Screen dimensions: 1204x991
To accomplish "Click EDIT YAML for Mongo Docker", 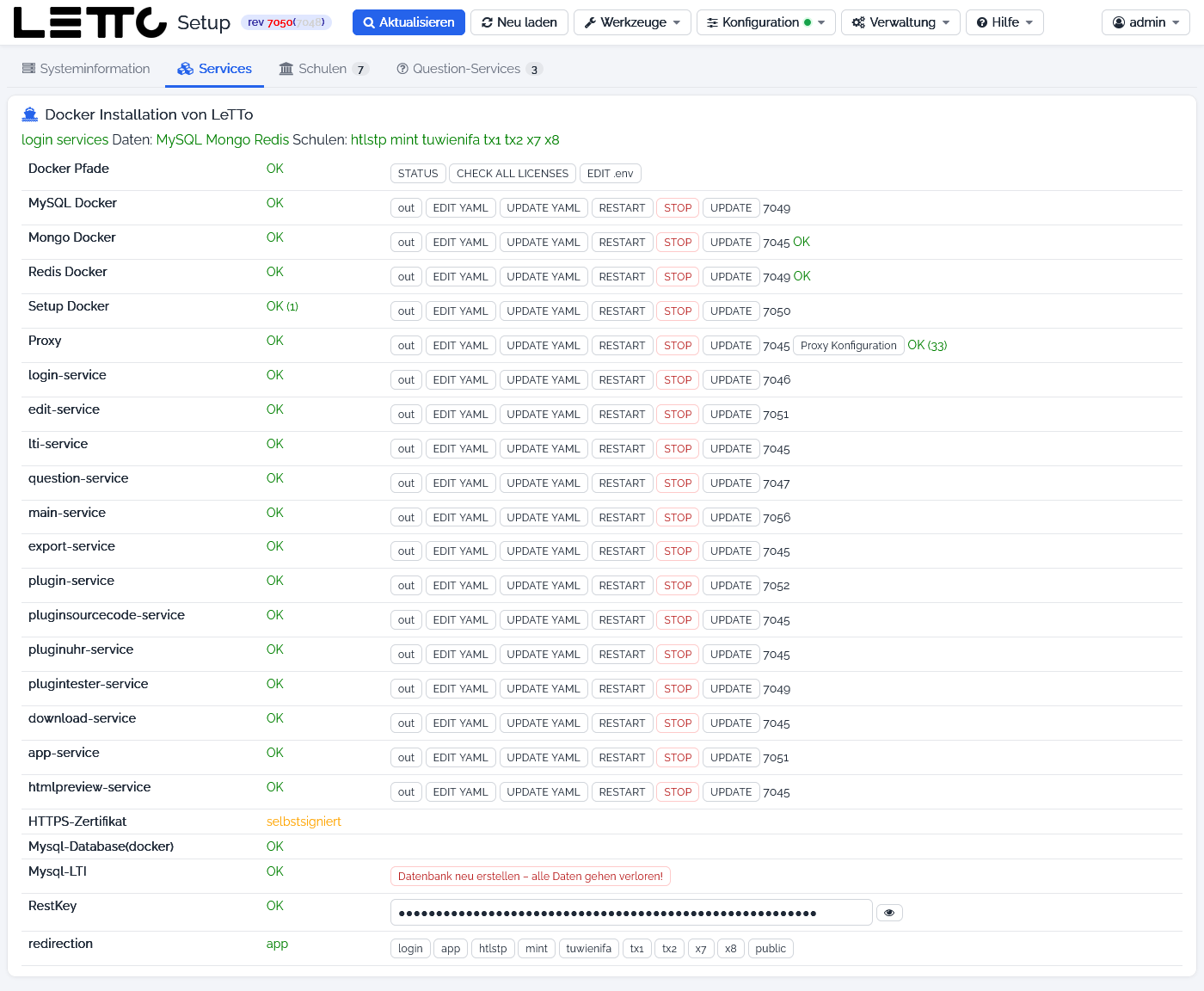I will coord(460,243).
